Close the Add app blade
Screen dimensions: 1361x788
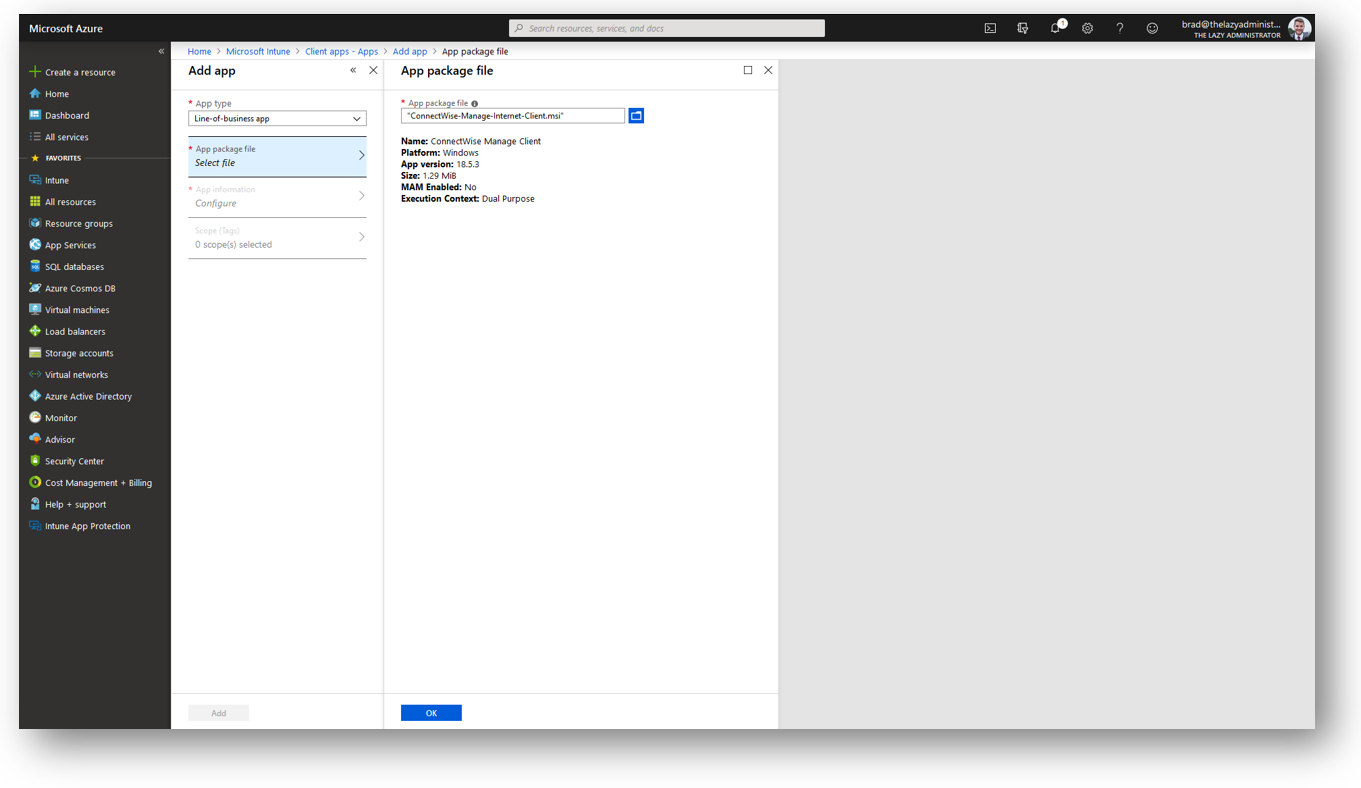(x=373, y=70)
